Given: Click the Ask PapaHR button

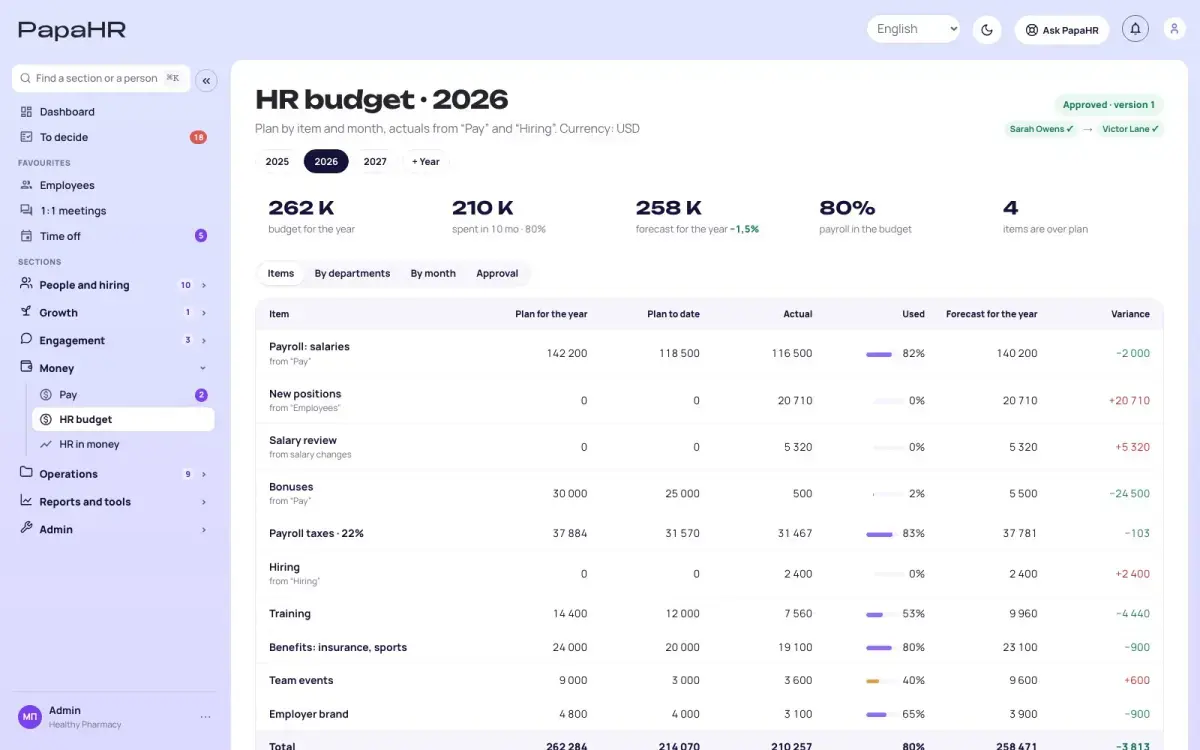Looking at the screenshot, I should (1062, 30).
